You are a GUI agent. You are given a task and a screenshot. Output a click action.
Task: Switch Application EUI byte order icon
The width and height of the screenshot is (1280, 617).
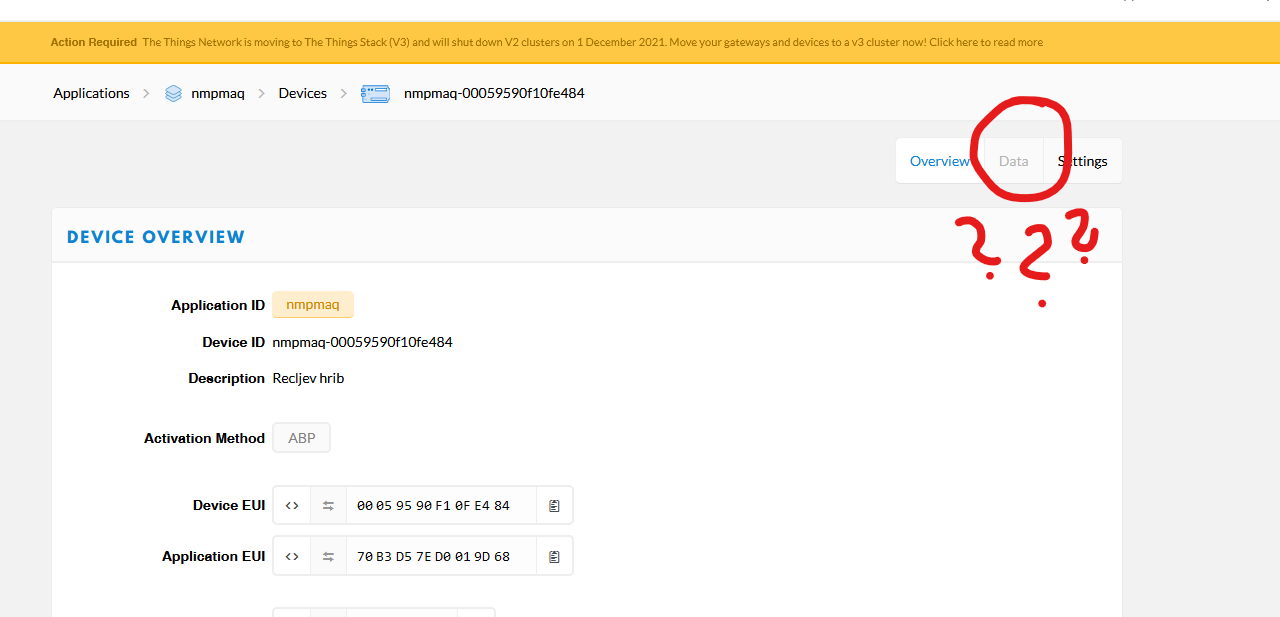click(x=328, y=556)
